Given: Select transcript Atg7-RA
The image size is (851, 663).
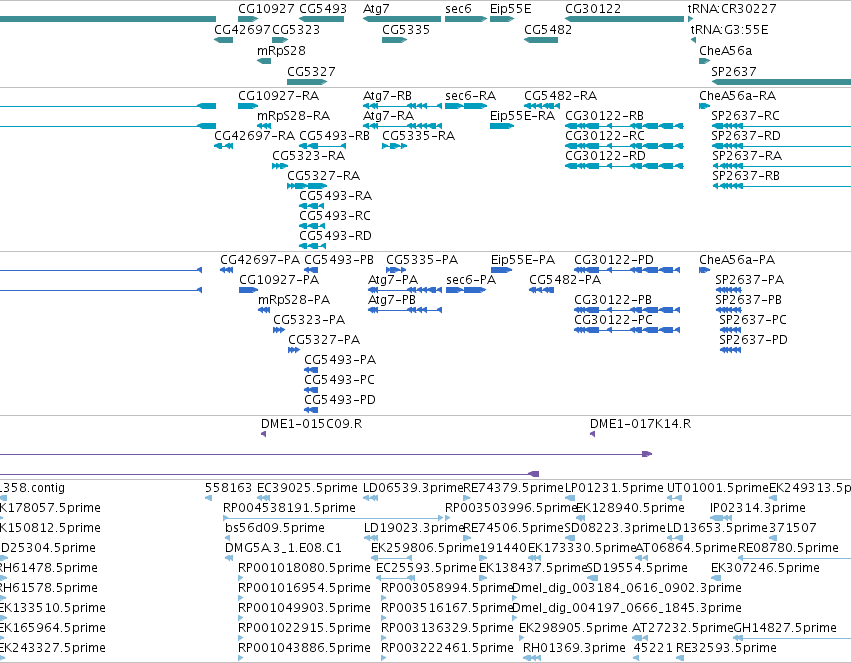Looking at the screenshot, I should (x=389, y=116).
